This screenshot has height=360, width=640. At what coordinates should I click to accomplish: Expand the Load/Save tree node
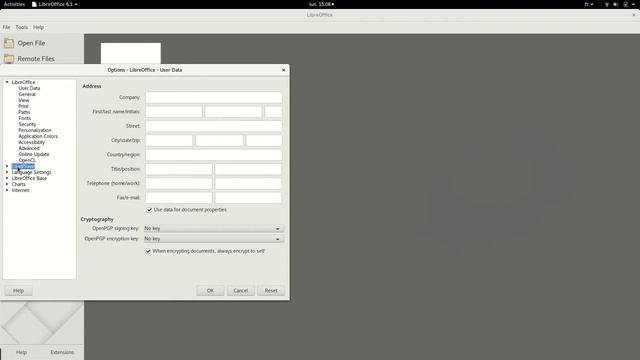[x=7, y=166]
